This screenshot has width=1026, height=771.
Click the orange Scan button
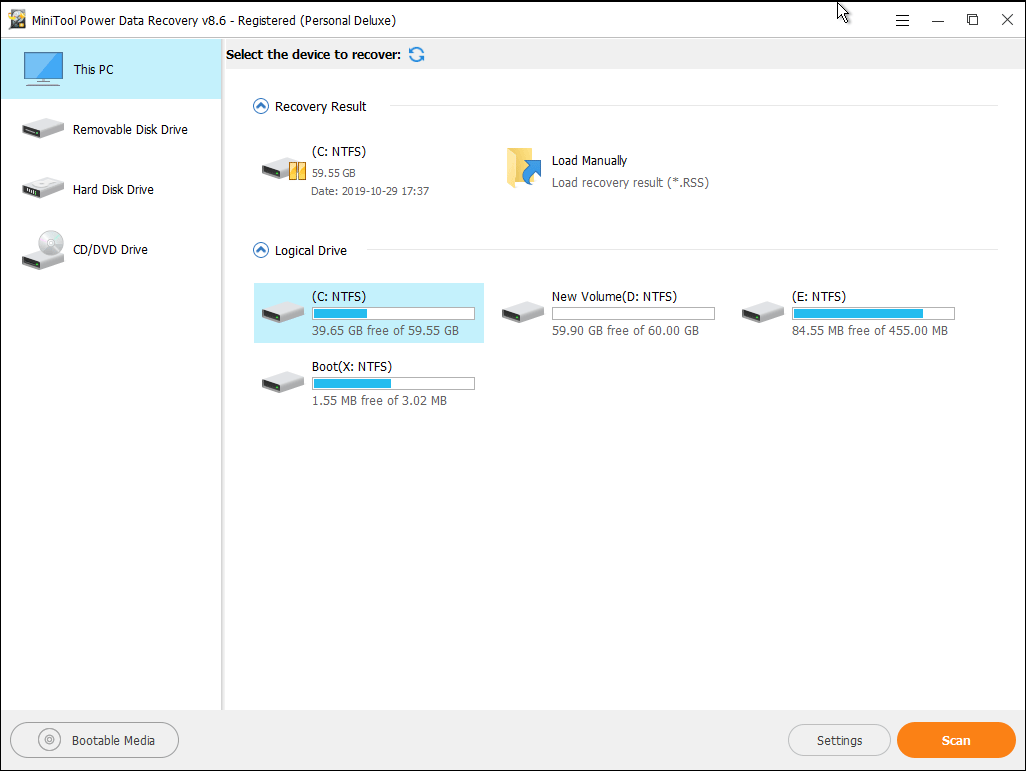click(955, 740)
